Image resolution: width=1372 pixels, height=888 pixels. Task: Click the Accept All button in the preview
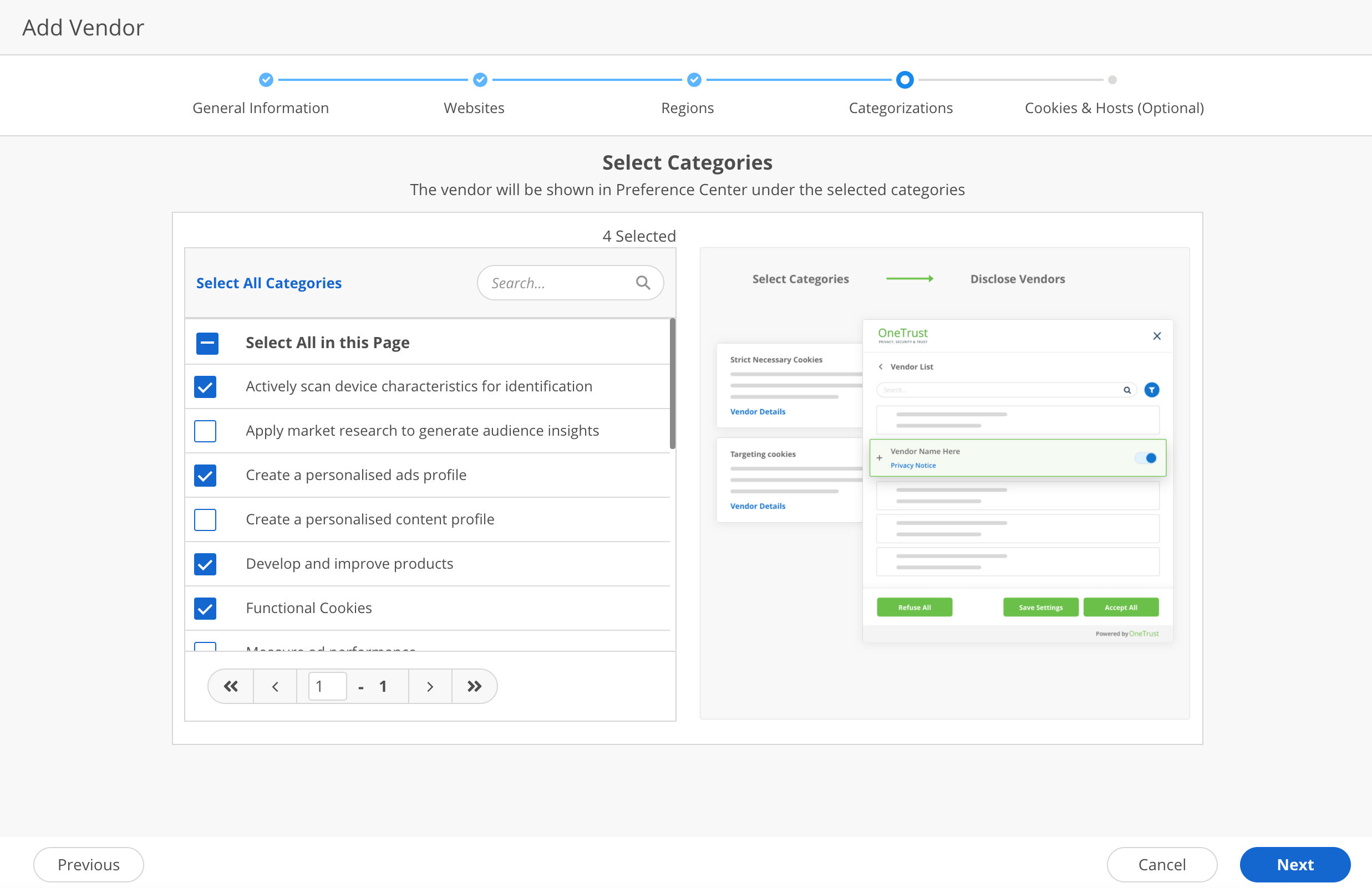click(1121, 607)
